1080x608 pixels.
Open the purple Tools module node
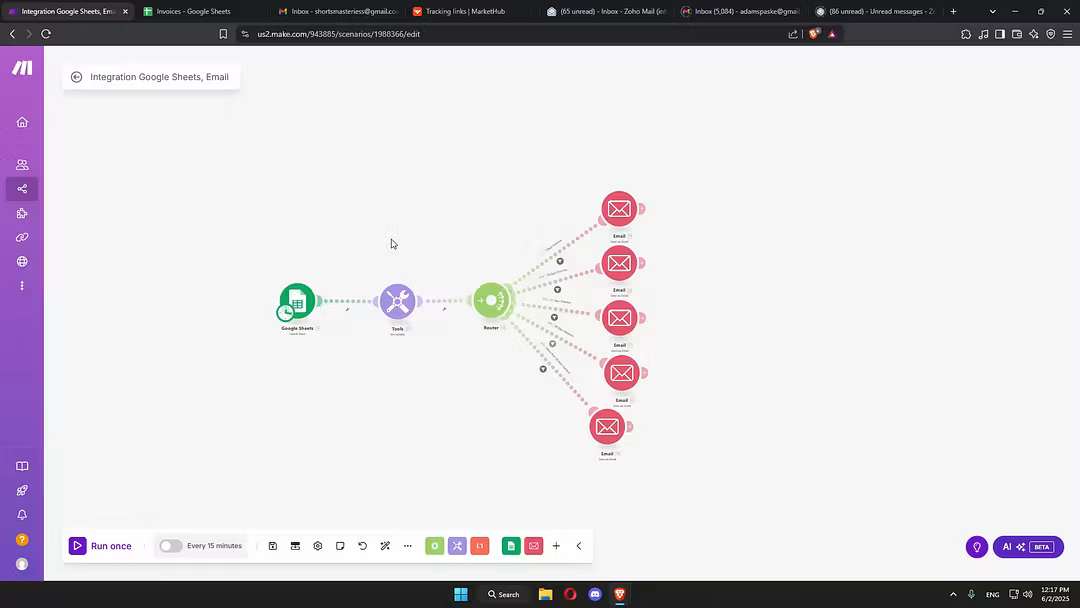pos(397,301)
